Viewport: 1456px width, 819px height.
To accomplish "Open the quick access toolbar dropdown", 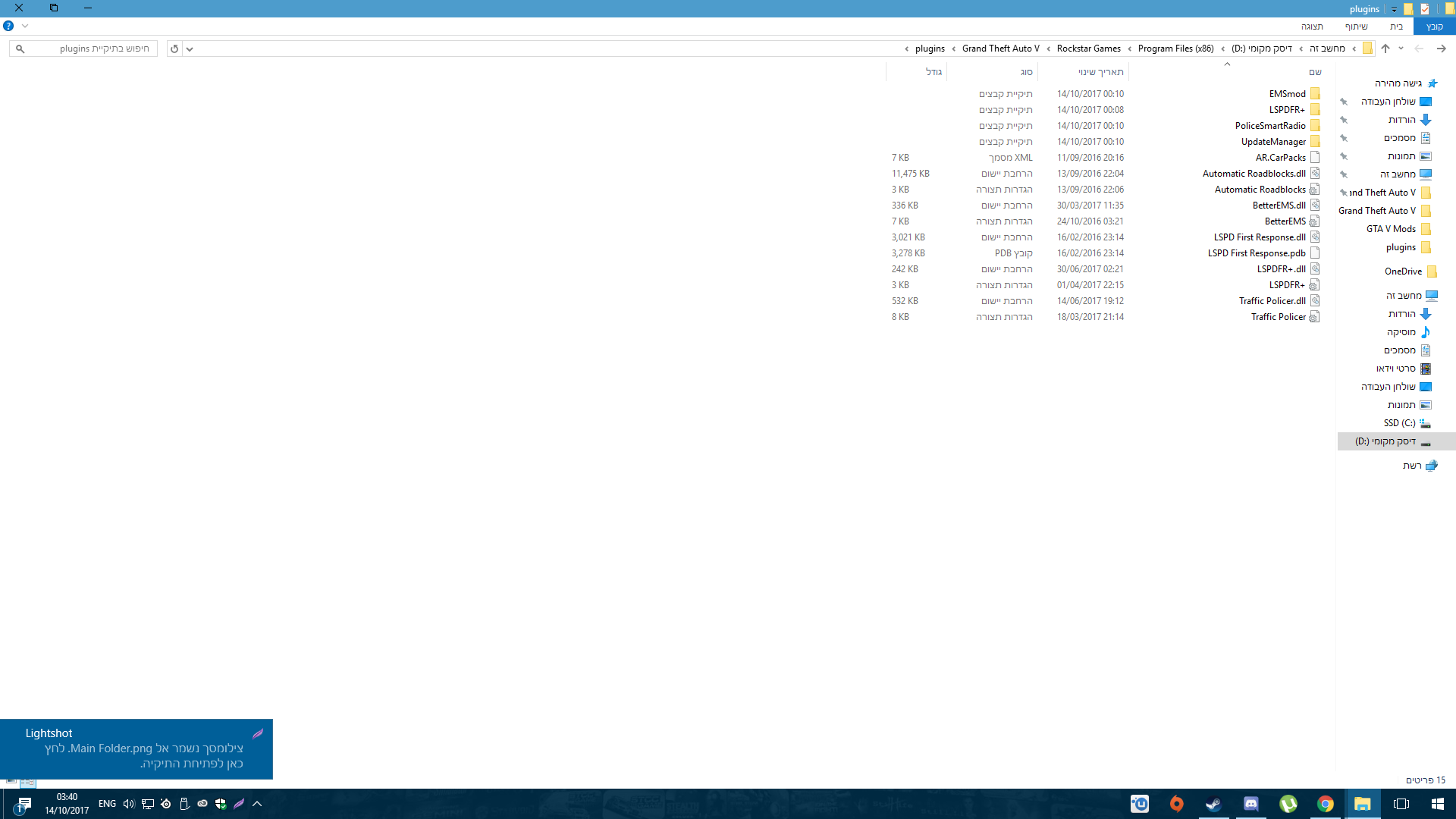I will point(1394,9).
